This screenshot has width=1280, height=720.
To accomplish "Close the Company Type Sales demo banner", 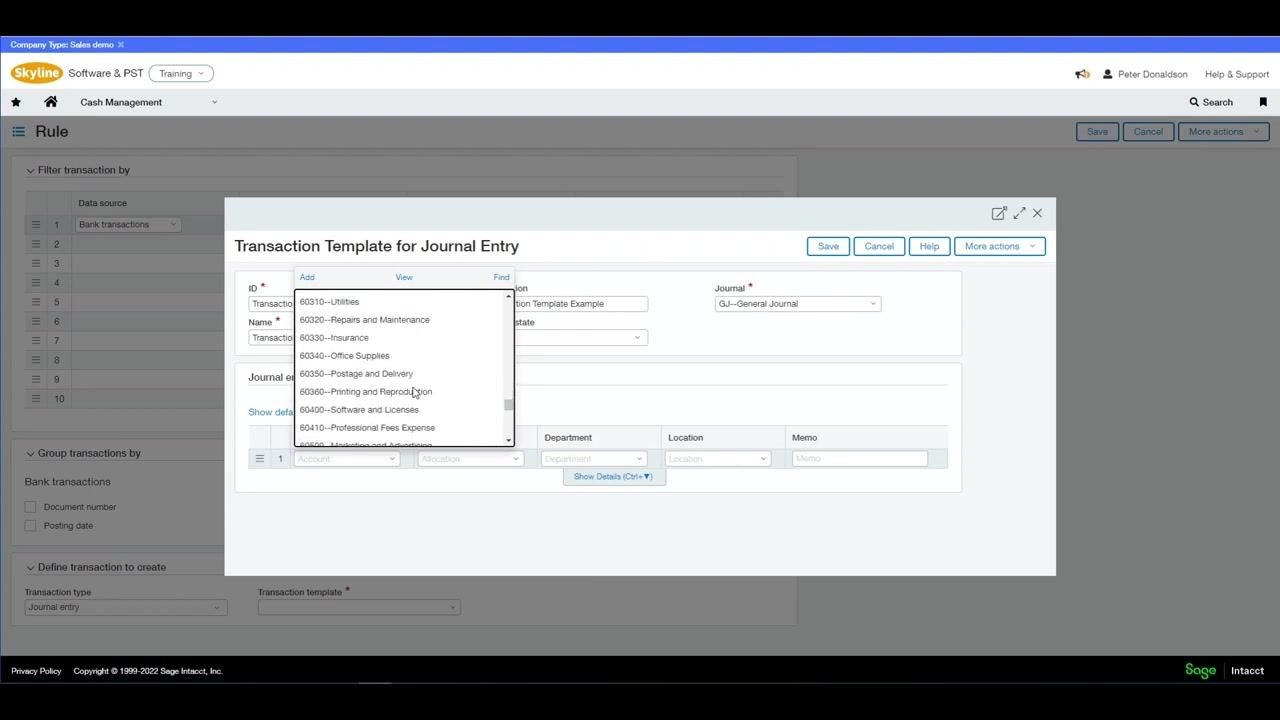I will tap(121, 45).
